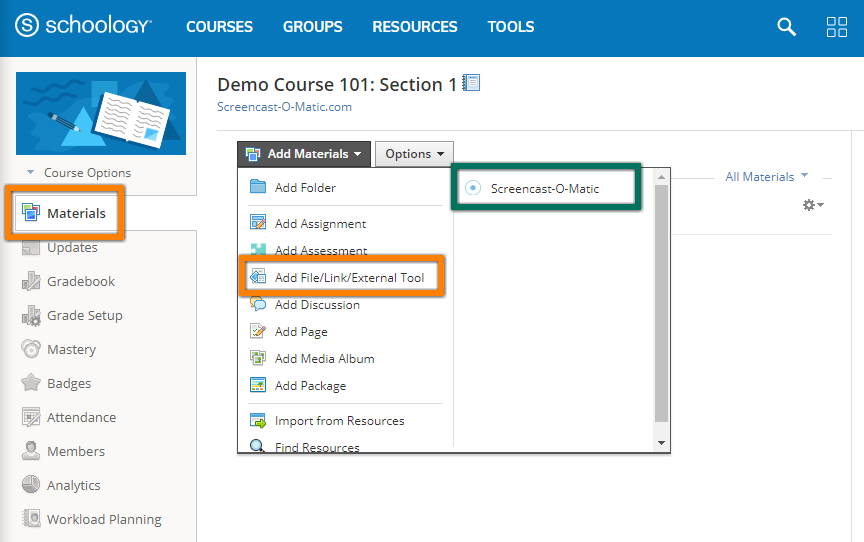
Task: Click the Add Assignment icon
Action: 258,223
